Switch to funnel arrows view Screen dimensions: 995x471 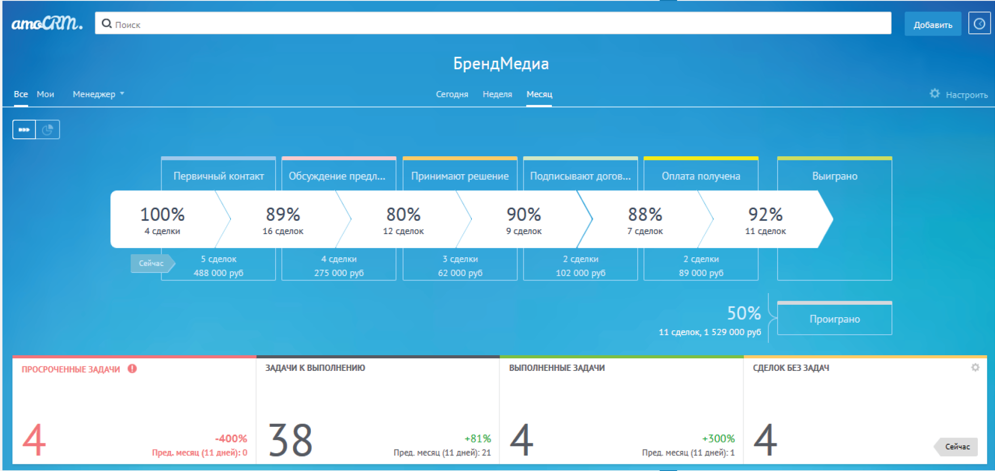click(x=24, y=130)
